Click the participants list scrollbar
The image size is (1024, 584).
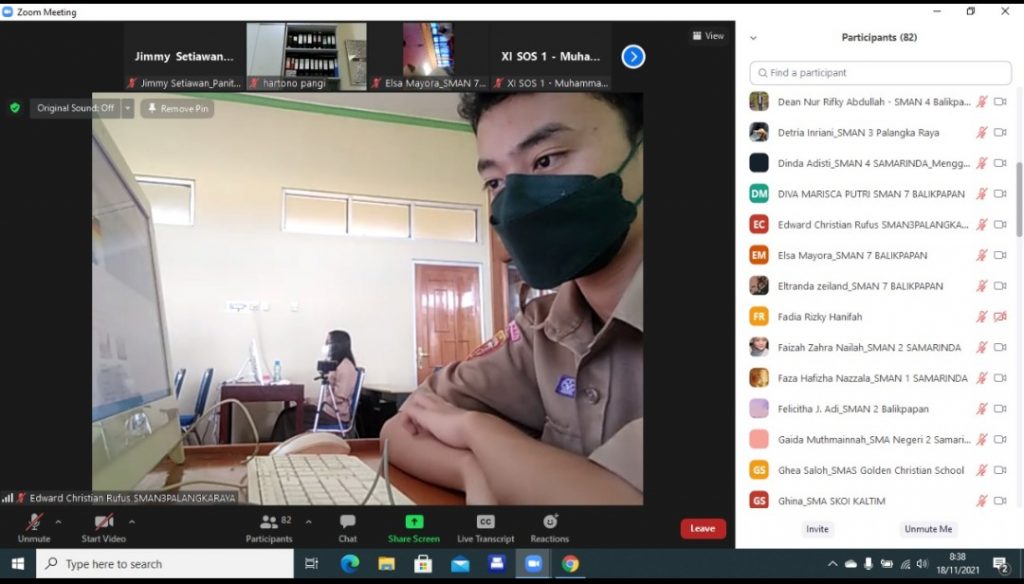[1019, 199]
